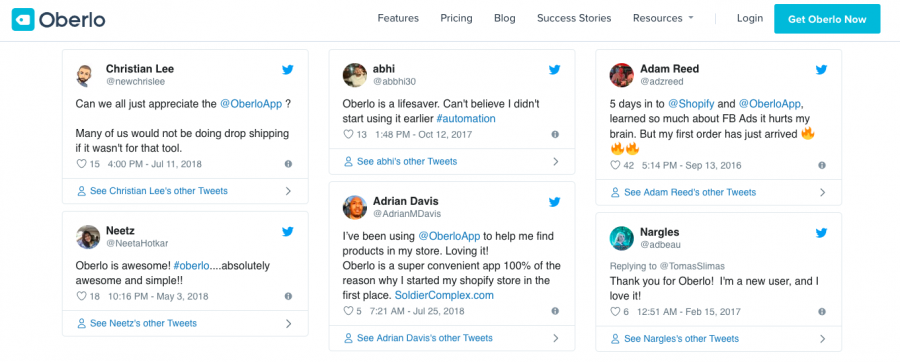Like Adam Reed's tweet with heart icon
The height and width of the screenshot is (362, 900).
tap(615, 165)
